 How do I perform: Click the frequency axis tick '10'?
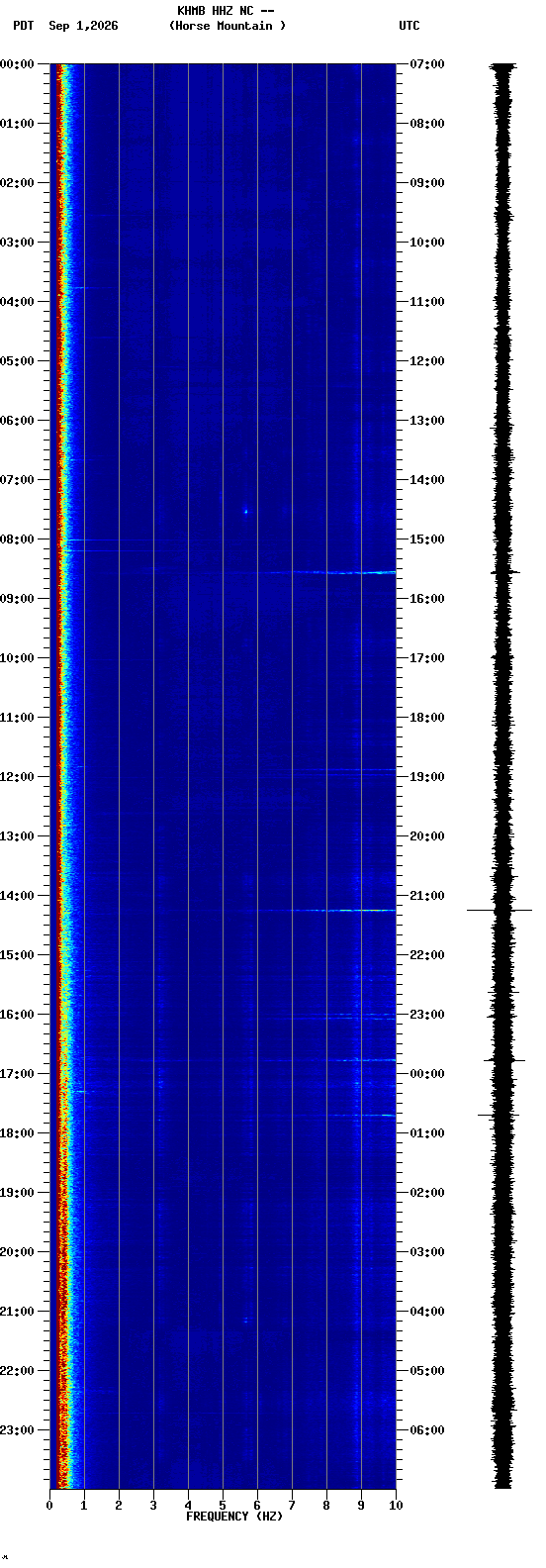click(396, 1506)
